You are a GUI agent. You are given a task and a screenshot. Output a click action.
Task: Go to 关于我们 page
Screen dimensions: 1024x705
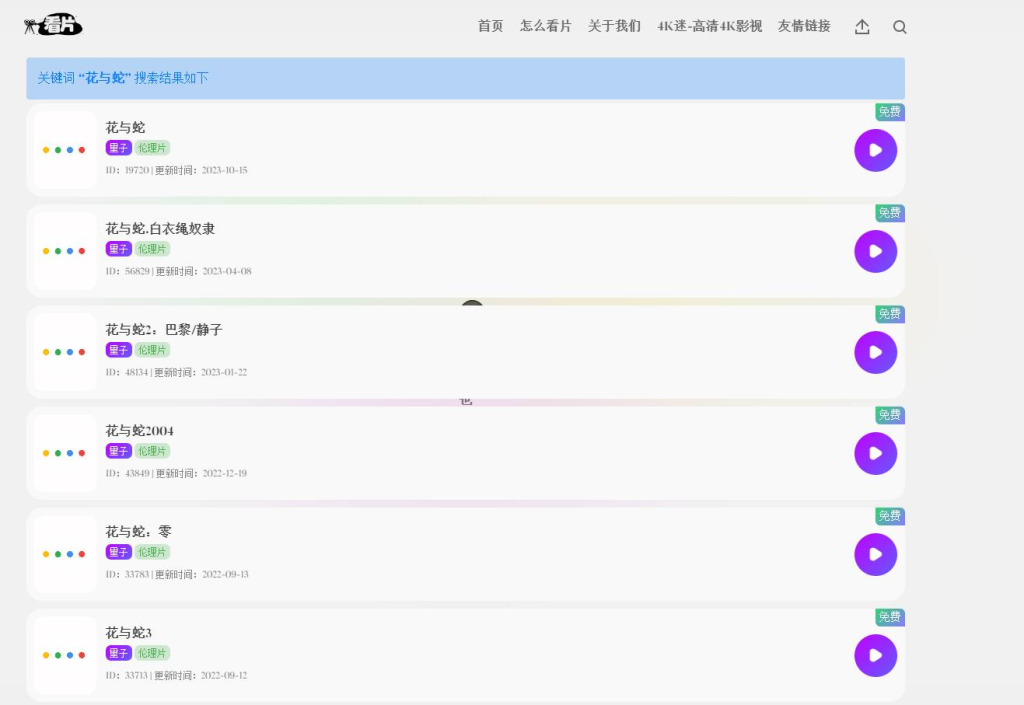coord(614,26)
